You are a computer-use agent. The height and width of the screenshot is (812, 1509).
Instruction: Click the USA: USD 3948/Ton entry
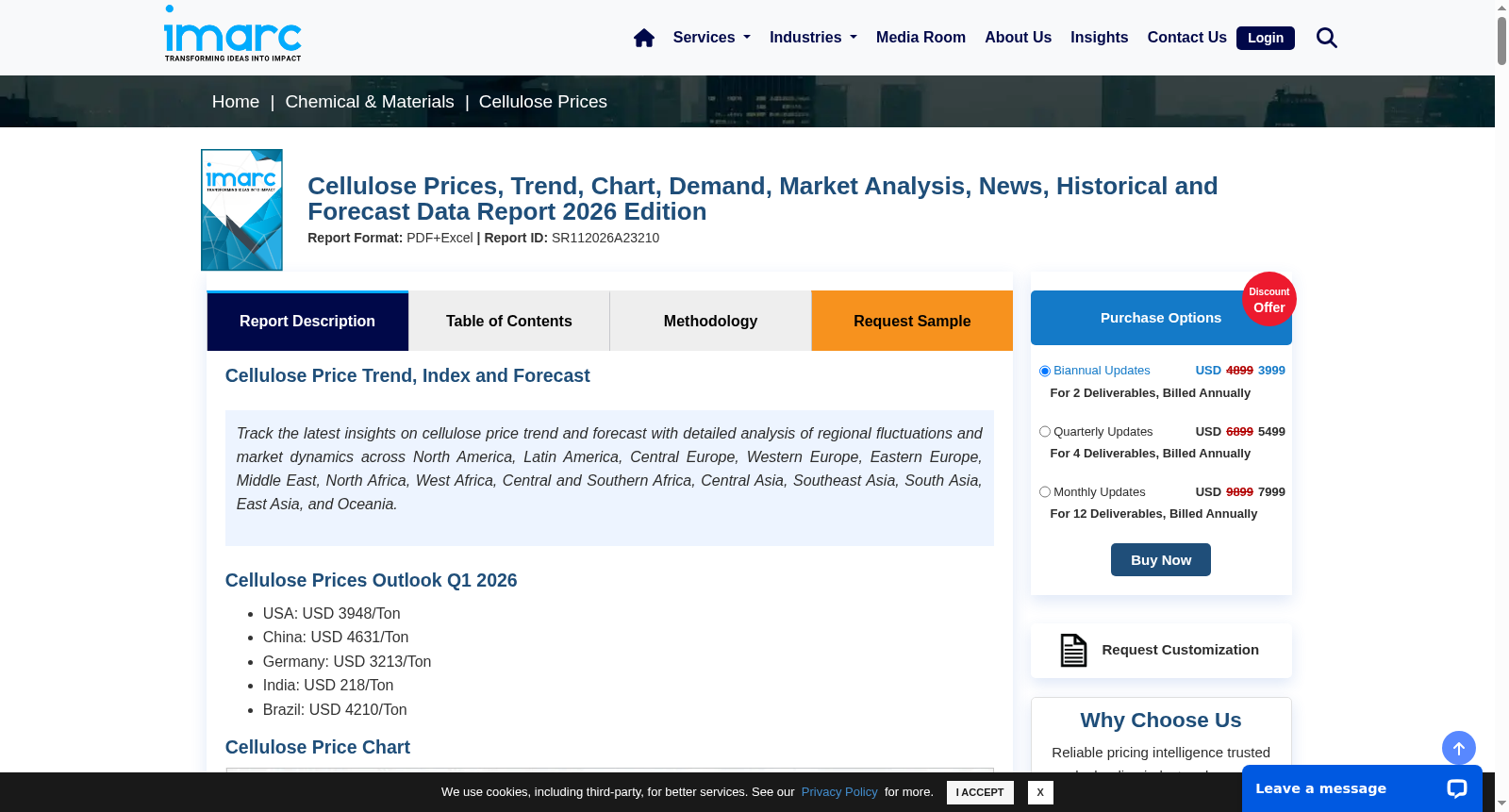331,614
